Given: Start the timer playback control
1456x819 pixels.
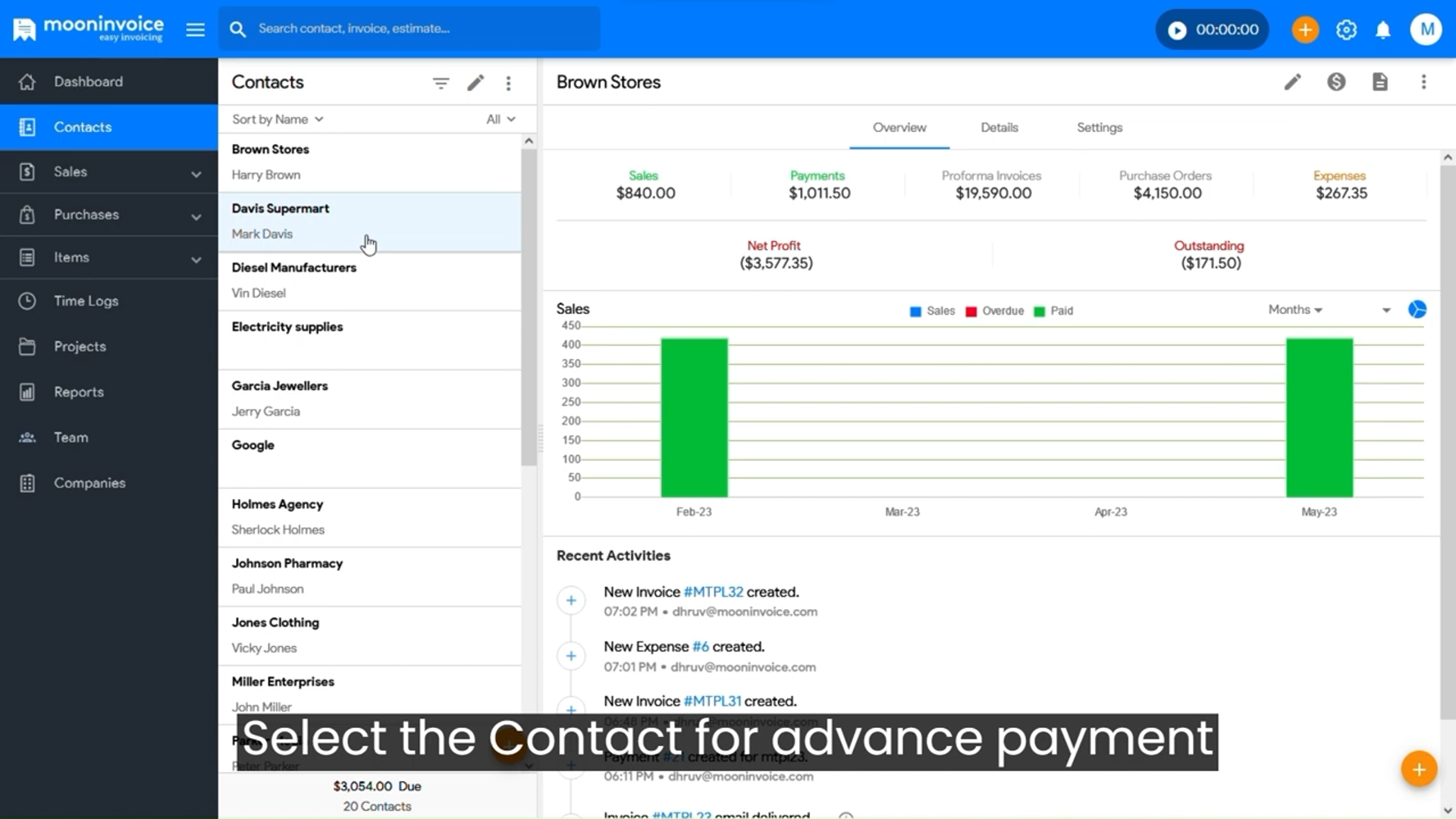Looking at the screenshot, I should [x=1177, y=30].
